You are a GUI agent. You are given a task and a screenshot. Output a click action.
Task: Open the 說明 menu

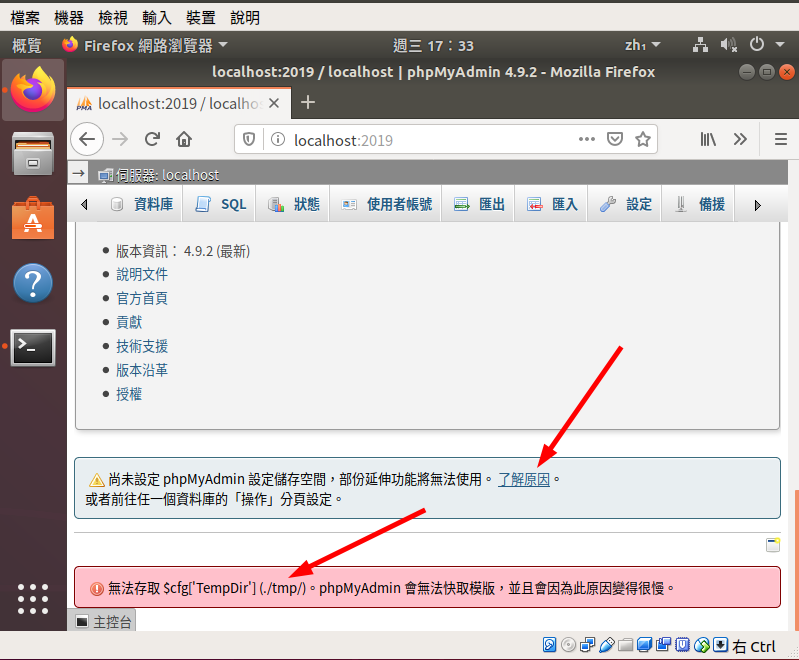pos(245,18)
